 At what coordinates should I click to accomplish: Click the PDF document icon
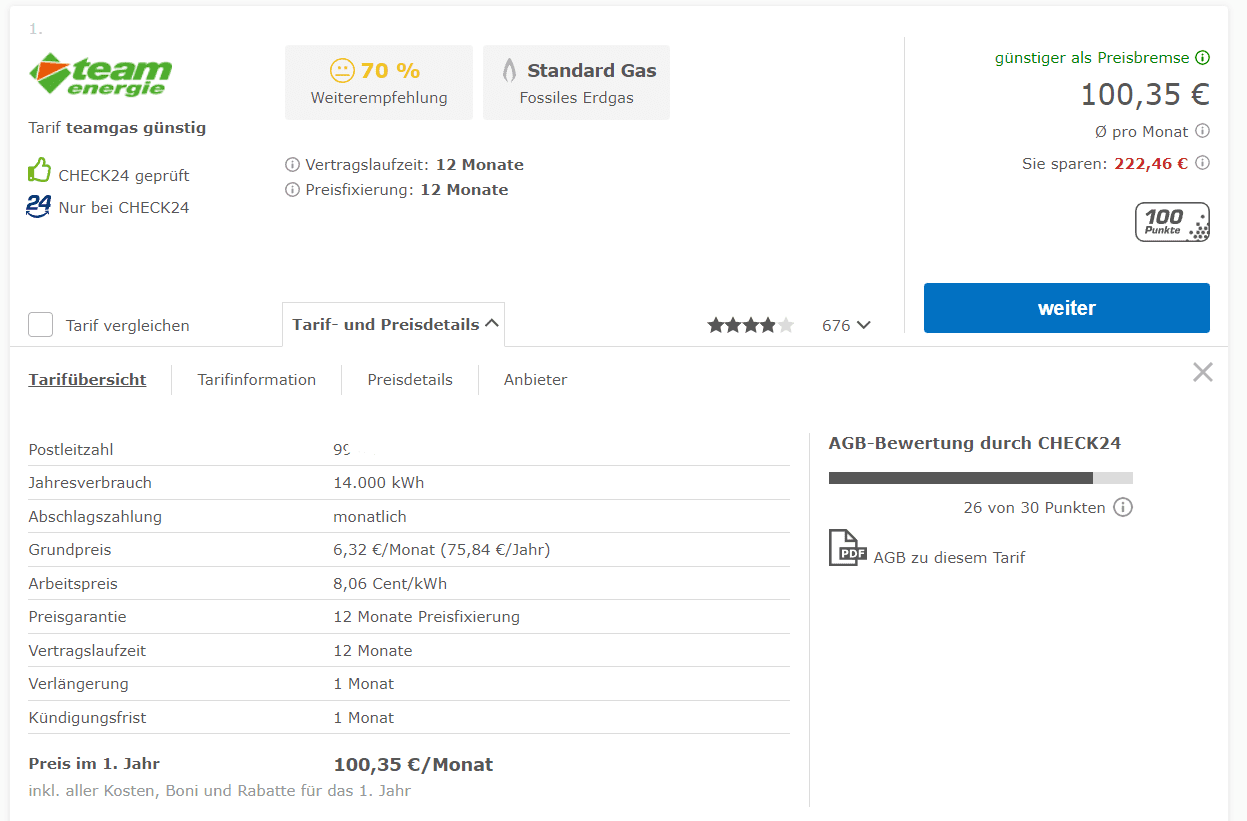click(847, 548)
